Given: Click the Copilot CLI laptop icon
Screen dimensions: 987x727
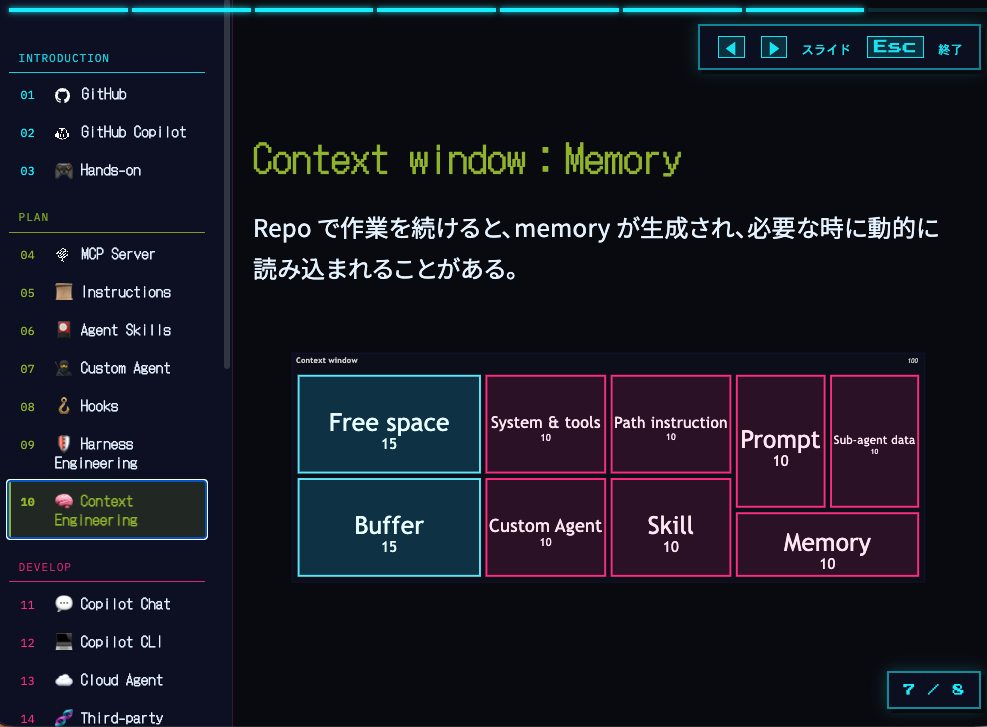Looking at the screenshot, I should tap(64, 642).
